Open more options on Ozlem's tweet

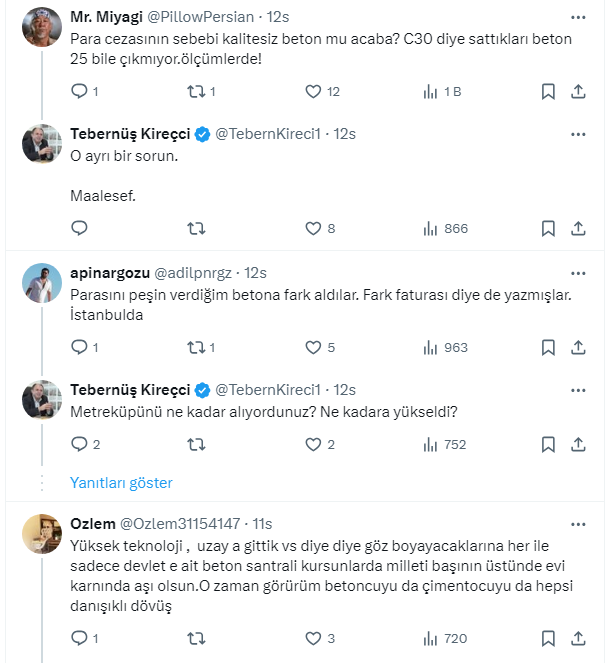[578, 523]
